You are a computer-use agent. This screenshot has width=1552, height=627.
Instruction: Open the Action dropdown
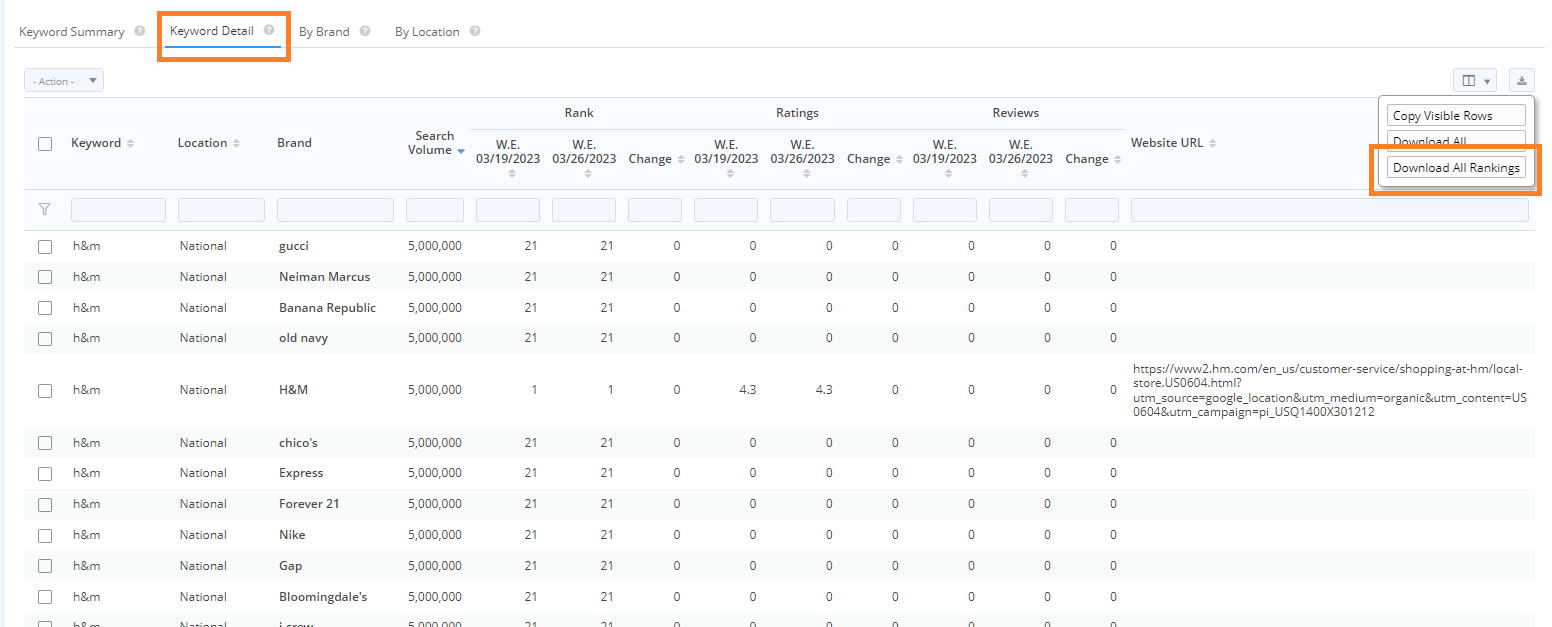coord(64,81)
